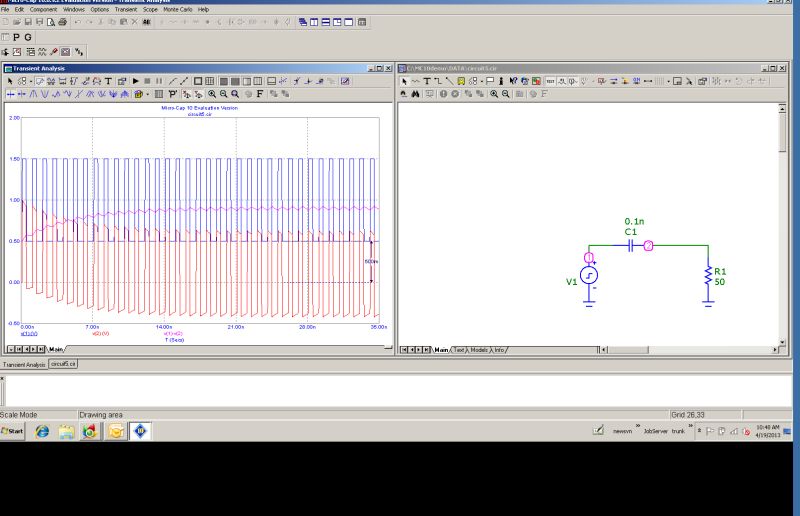Click the Print icon in main toolbar
Image resolution: width=800 pixels, height=516 pixels.
tap(62, 22)
